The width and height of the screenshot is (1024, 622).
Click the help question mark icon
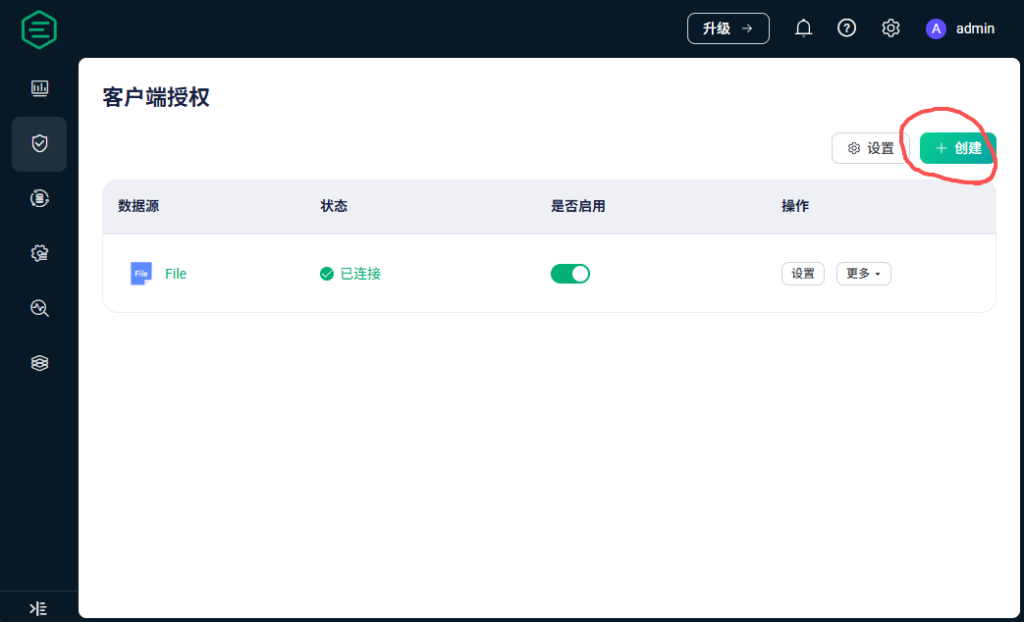(x=847, y=29)
